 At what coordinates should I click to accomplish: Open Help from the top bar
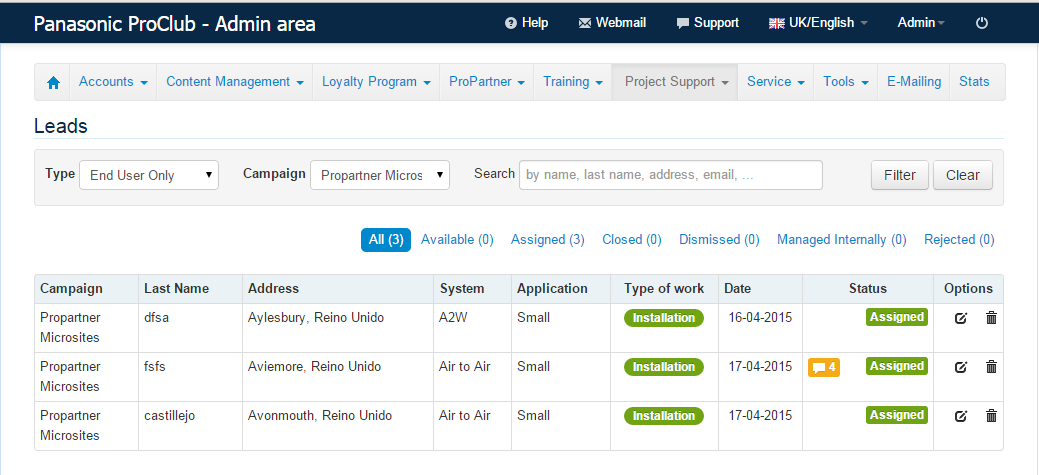tap(527, 23)
